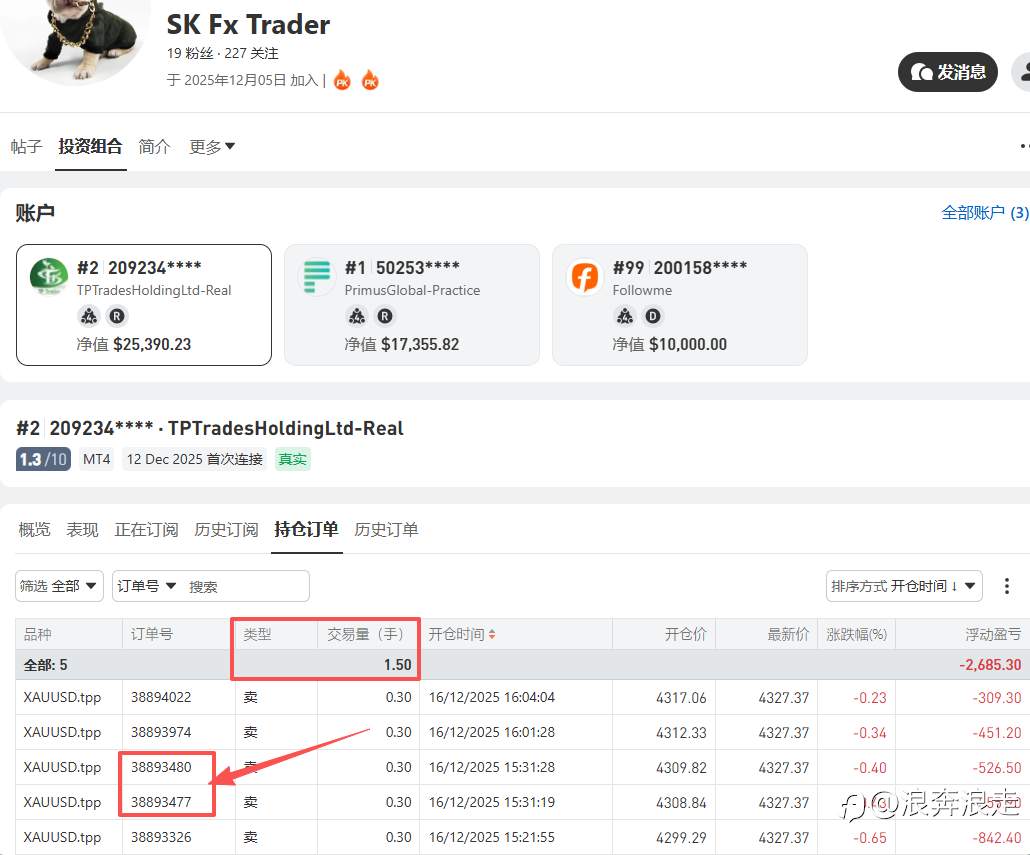Click the 最新价 column header
Screen dimensions: 1030x855
[x=788, y=634]
